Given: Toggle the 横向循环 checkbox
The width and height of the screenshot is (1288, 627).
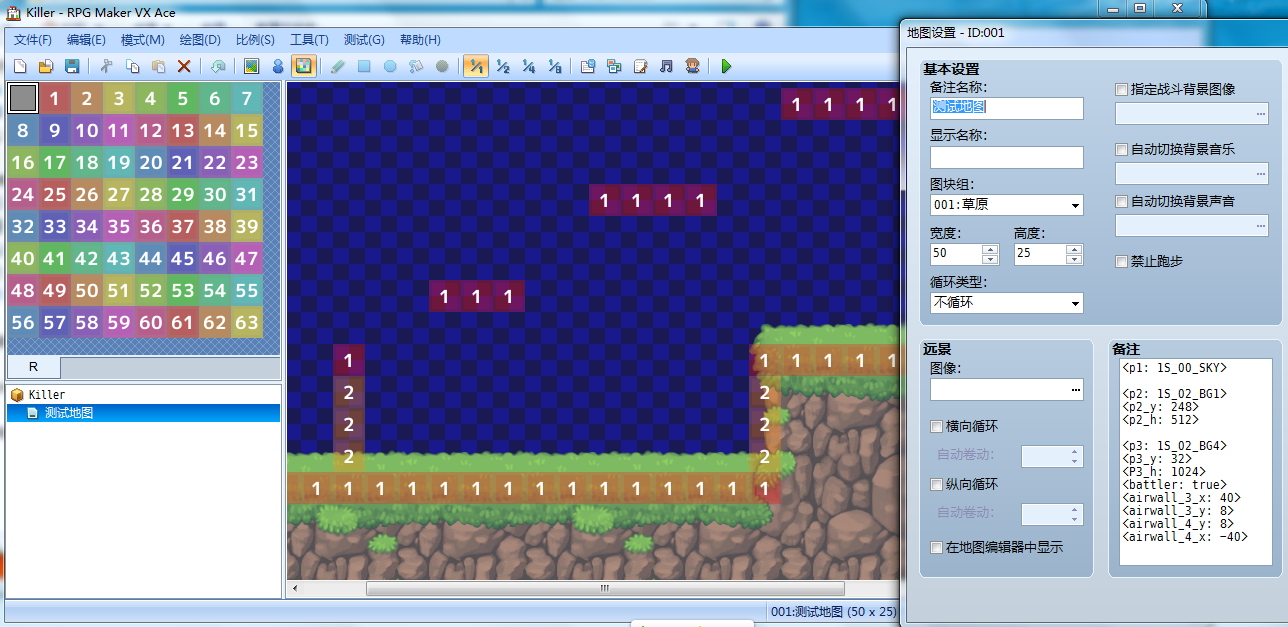Looking at the screenshot, I should [937, 426].
